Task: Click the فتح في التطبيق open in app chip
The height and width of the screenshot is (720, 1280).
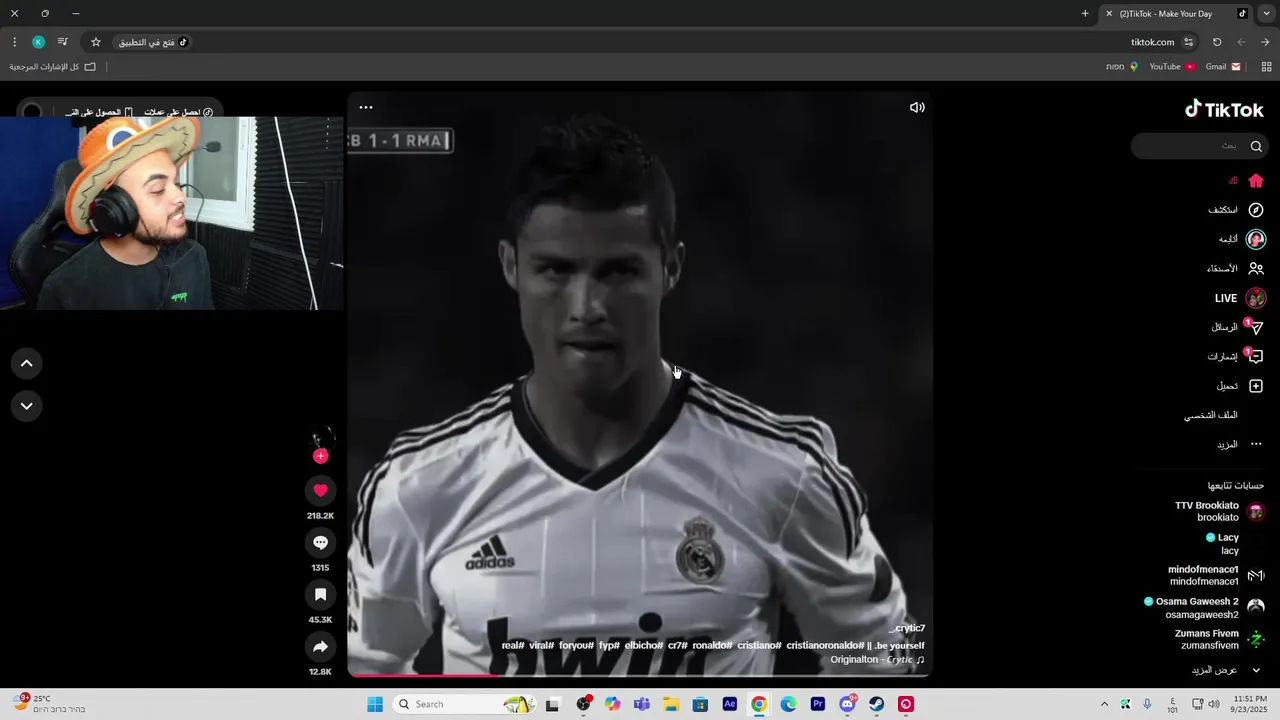Action: click(x=153, y=42)
